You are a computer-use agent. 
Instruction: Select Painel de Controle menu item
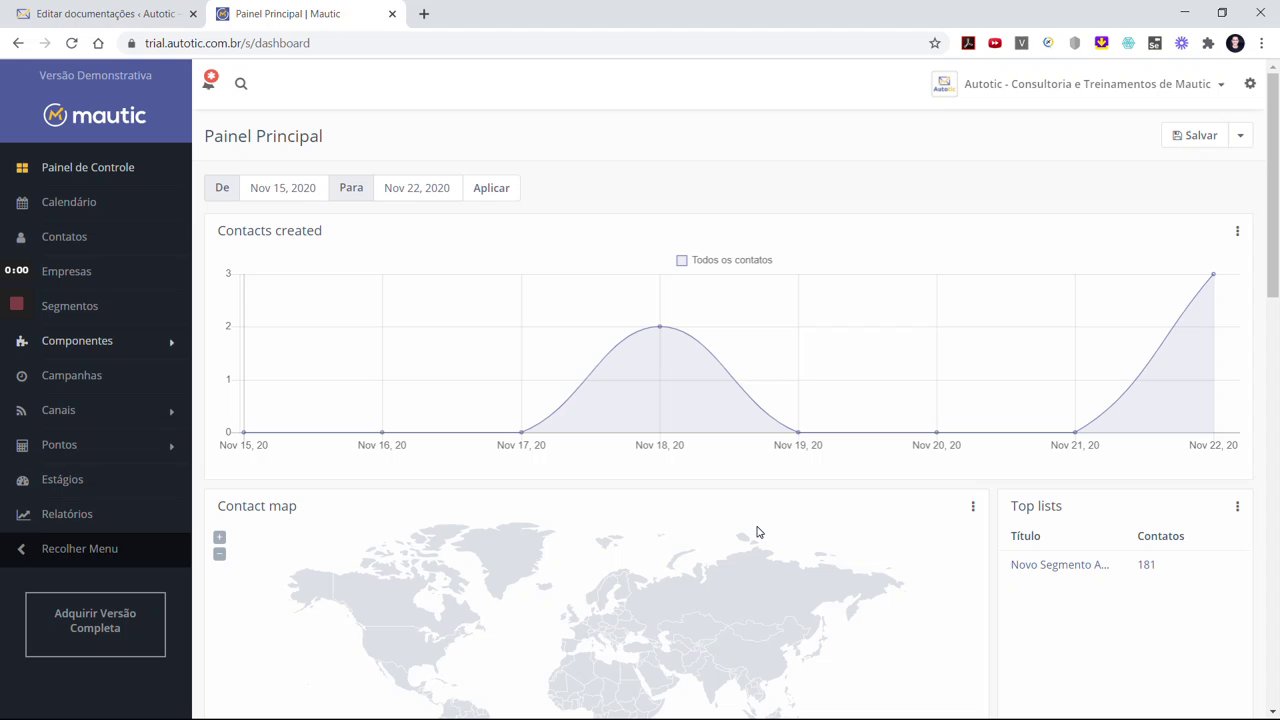[87, 167]
